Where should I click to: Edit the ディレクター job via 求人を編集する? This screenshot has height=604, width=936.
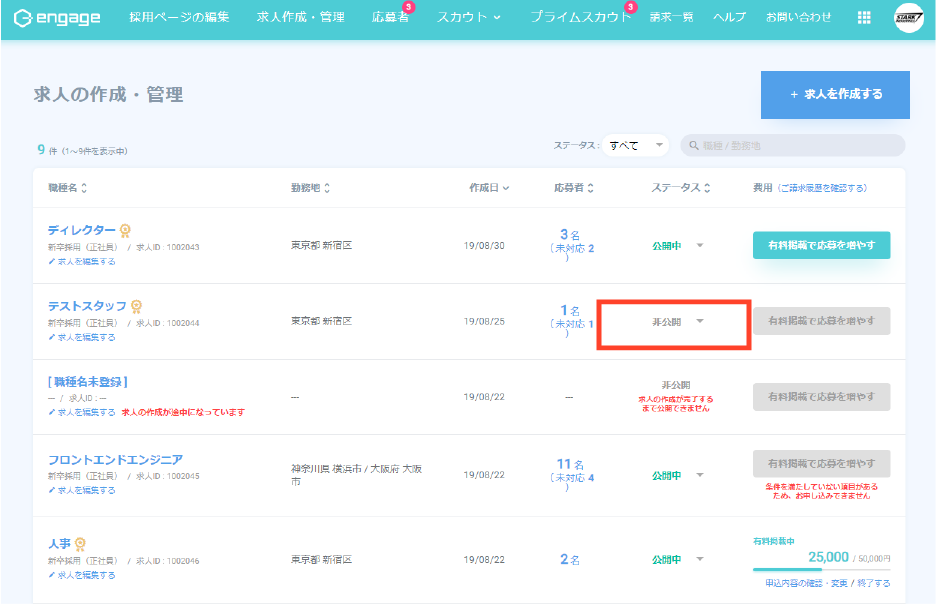pos(82,261)
